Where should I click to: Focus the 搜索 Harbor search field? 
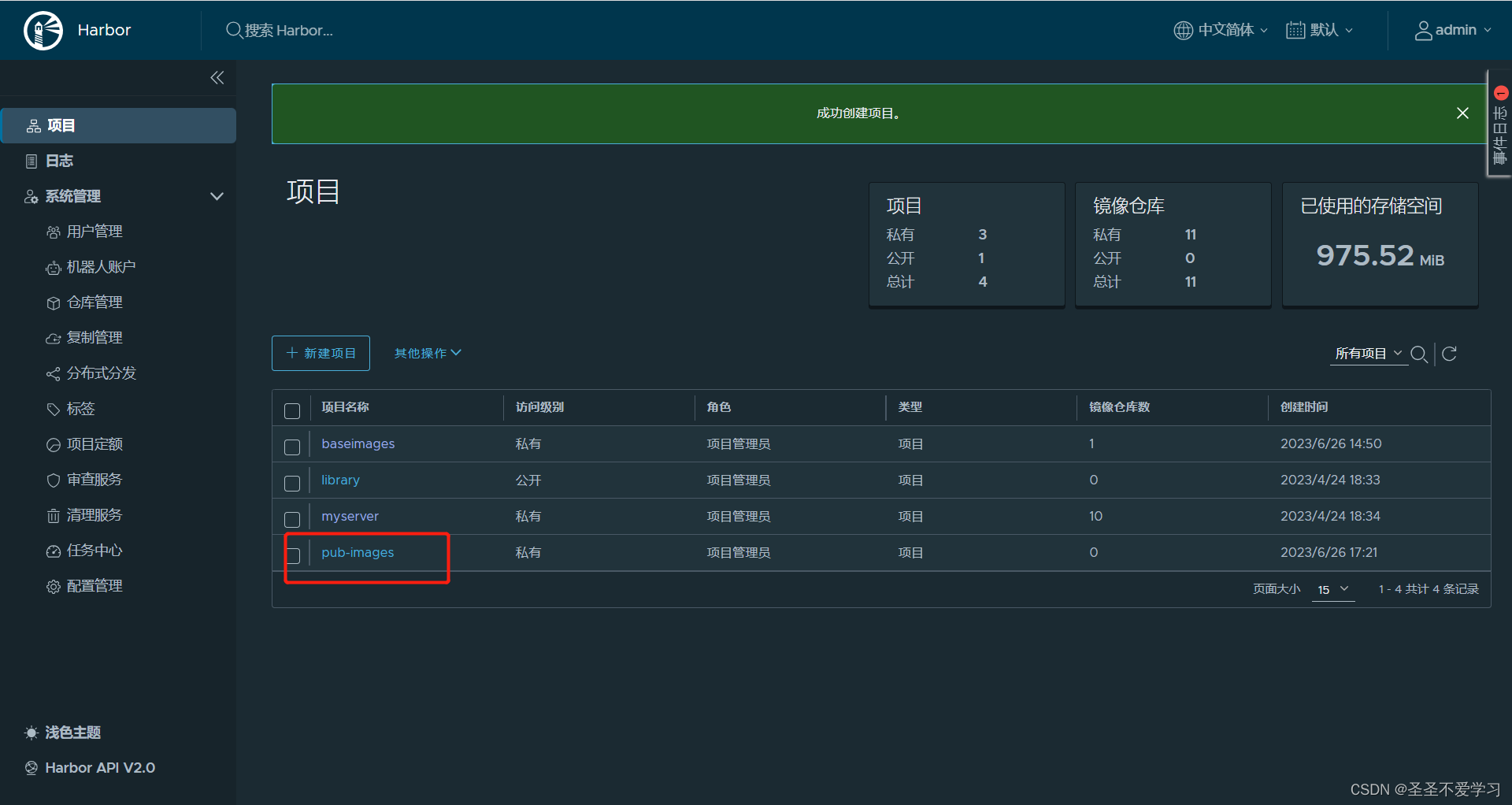[x=288, y=30]
